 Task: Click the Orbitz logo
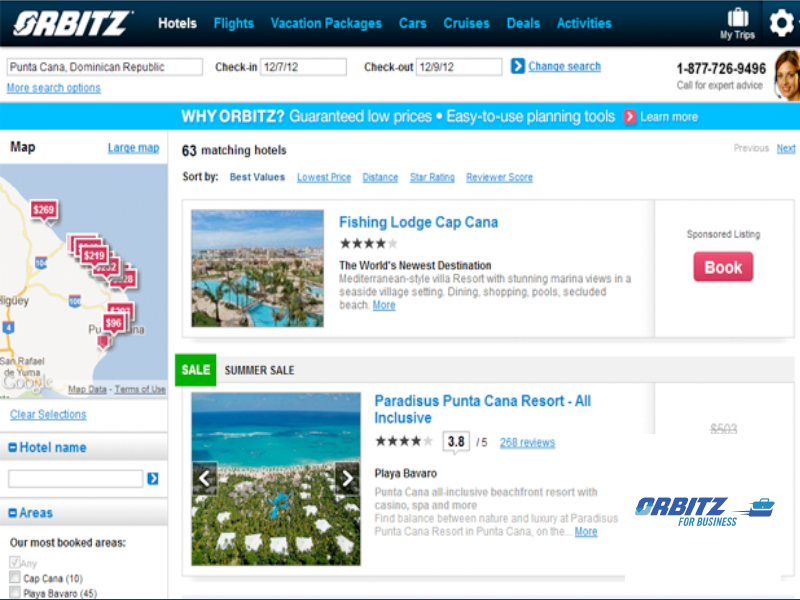pyautogui.click(x=73, y=23)
